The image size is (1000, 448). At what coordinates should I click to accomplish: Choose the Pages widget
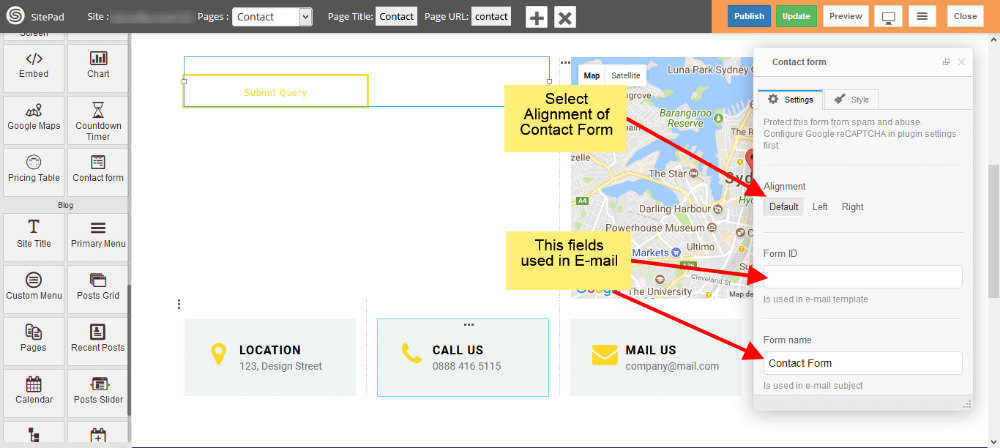(x=34, y=341)
